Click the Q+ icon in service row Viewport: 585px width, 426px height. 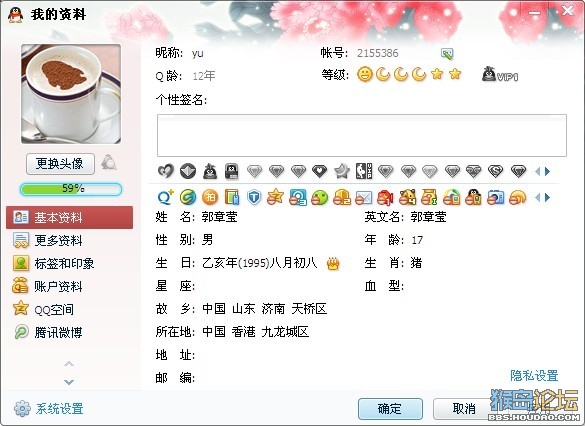[166, 197]
